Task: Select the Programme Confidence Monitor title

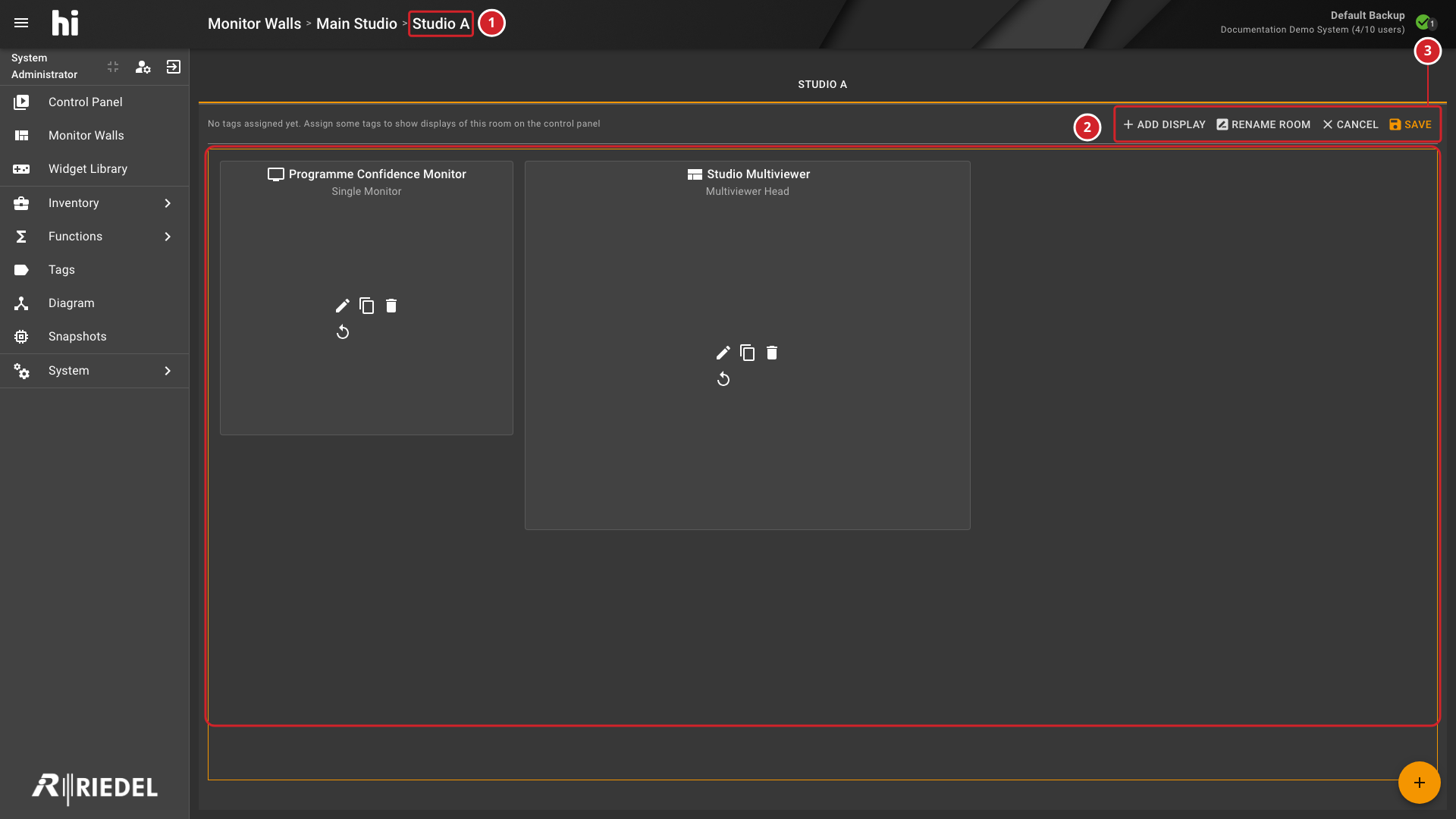Action: pyautogui.click(x=377, y=174)
